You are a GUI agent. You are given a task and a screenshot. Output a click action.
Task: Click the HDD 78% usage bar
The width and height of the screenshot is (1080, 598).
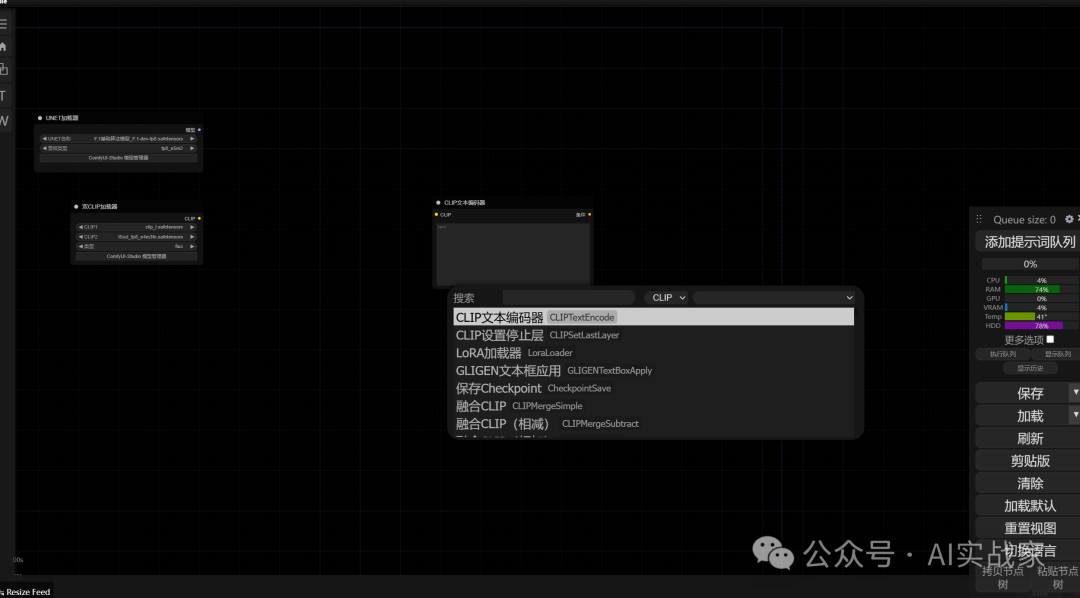click(x=1041, y=325)
